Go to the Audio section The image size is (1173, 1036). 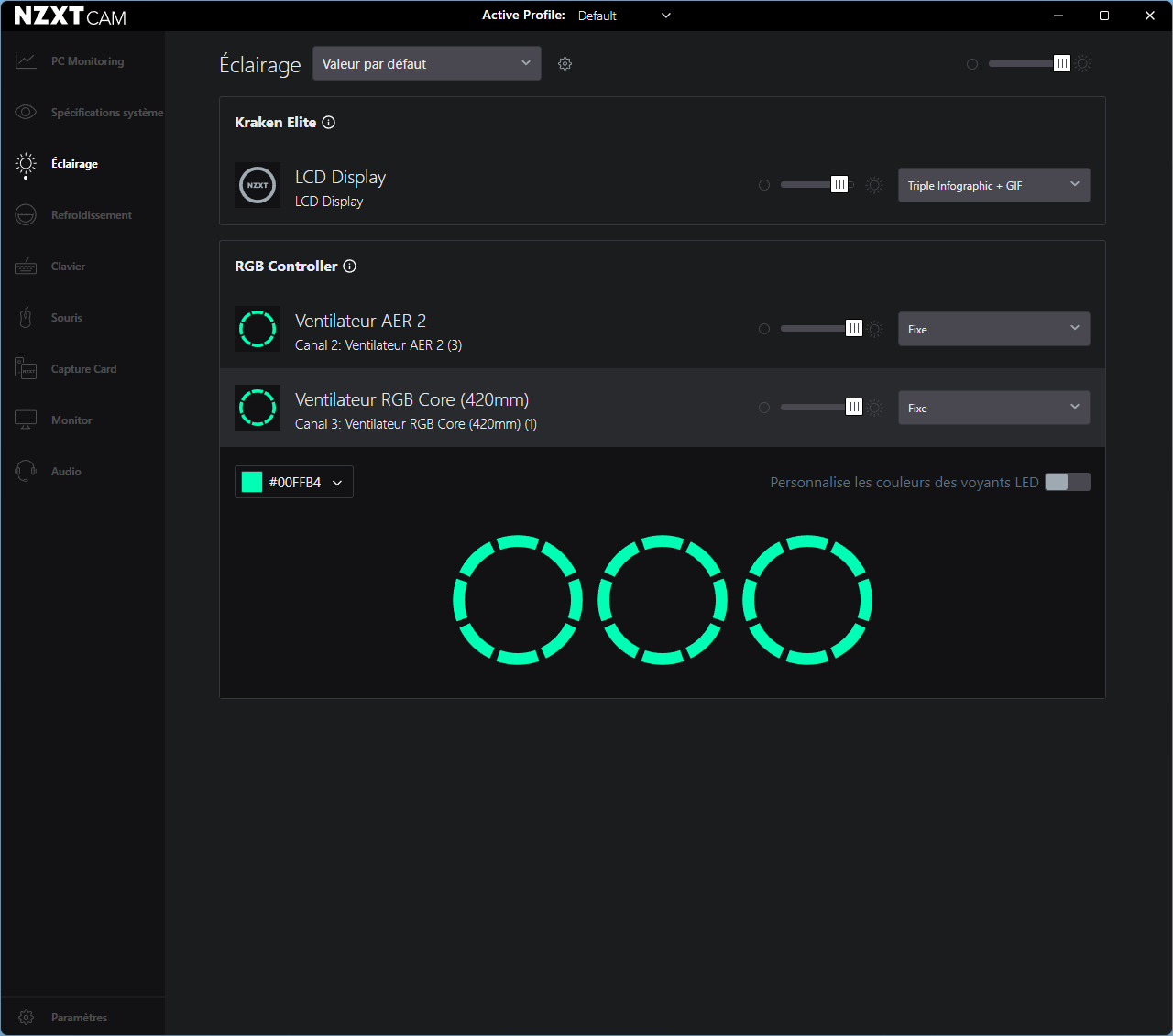[83, 472]
